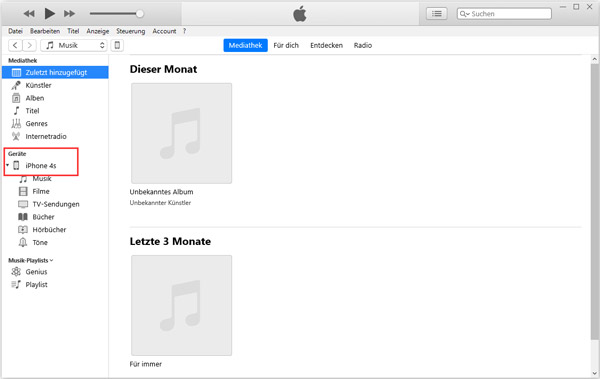Open Bücher under iPhone 4s
Viewport: 600px width, 379px height.
coord(43,217)
